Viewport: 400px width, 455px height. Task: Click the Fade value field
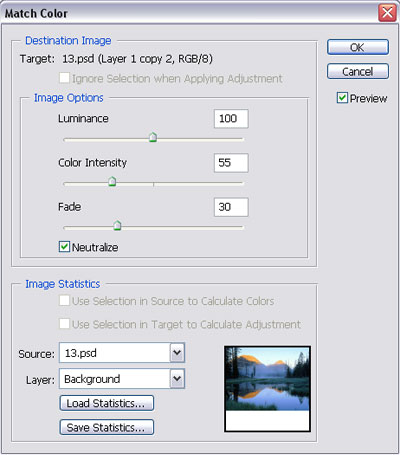[231, 207]
